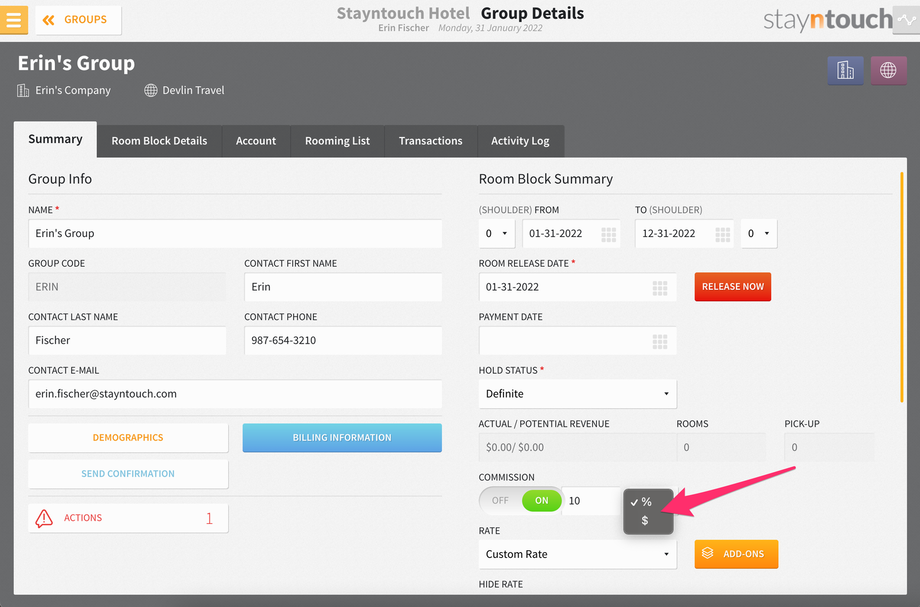Click Contact Last Name field

[x=127, y=340]
